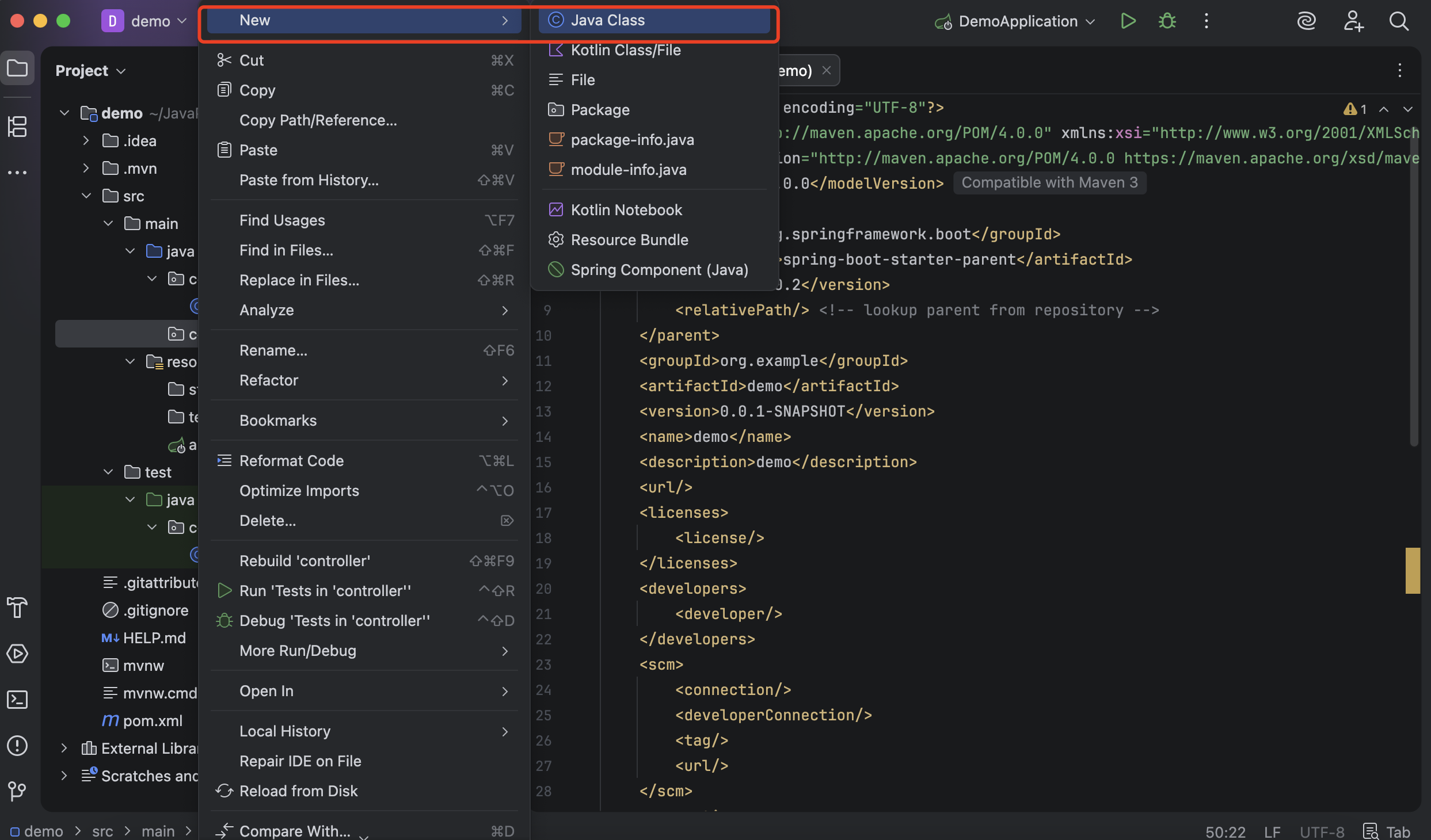Choose Reformat Code in context menu
The image size is (1431, 840).
[x=291, y=461]
